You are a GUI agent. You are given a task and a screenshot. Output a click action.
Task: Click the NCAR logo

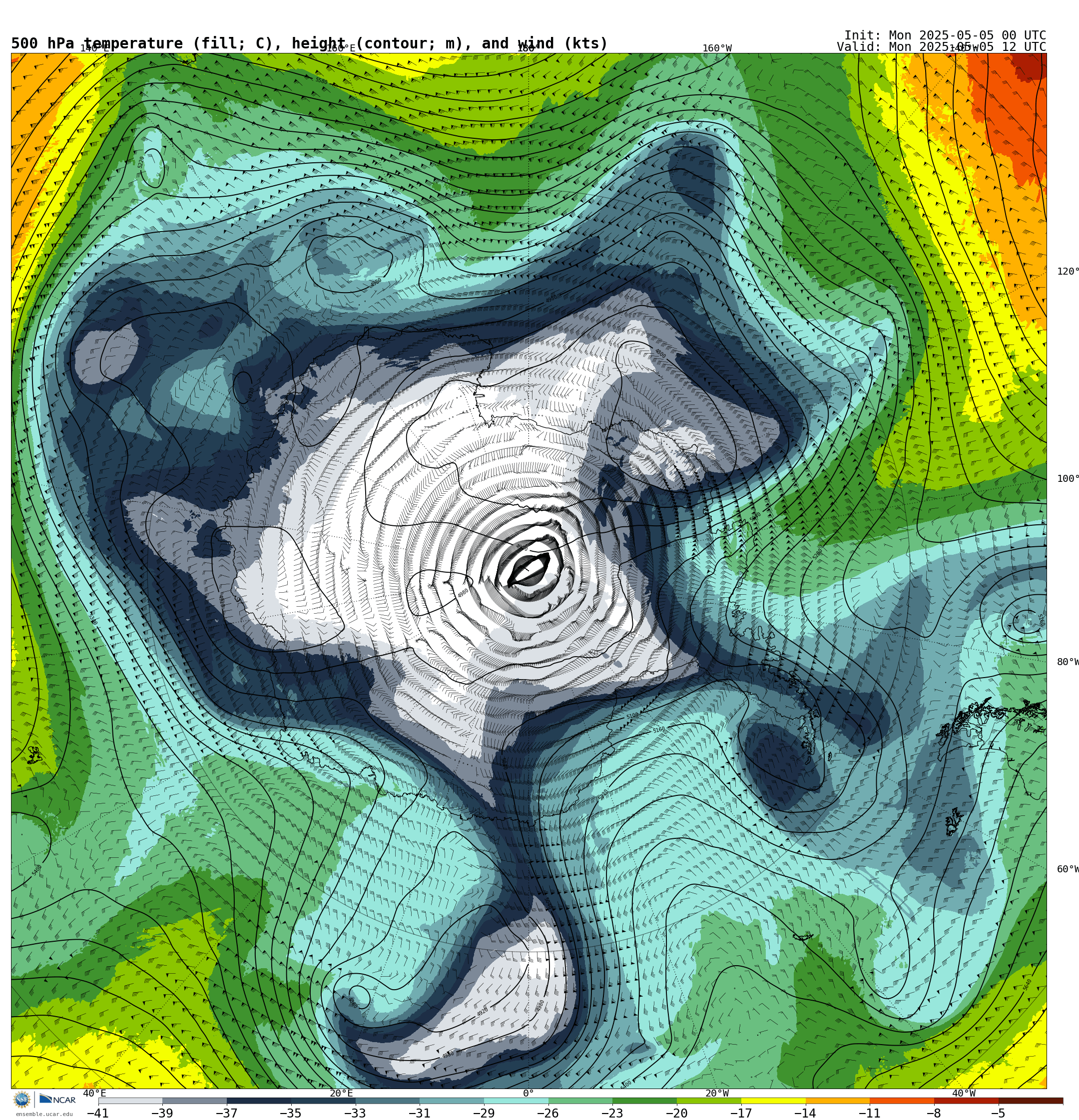click(x=57, y=1100)
